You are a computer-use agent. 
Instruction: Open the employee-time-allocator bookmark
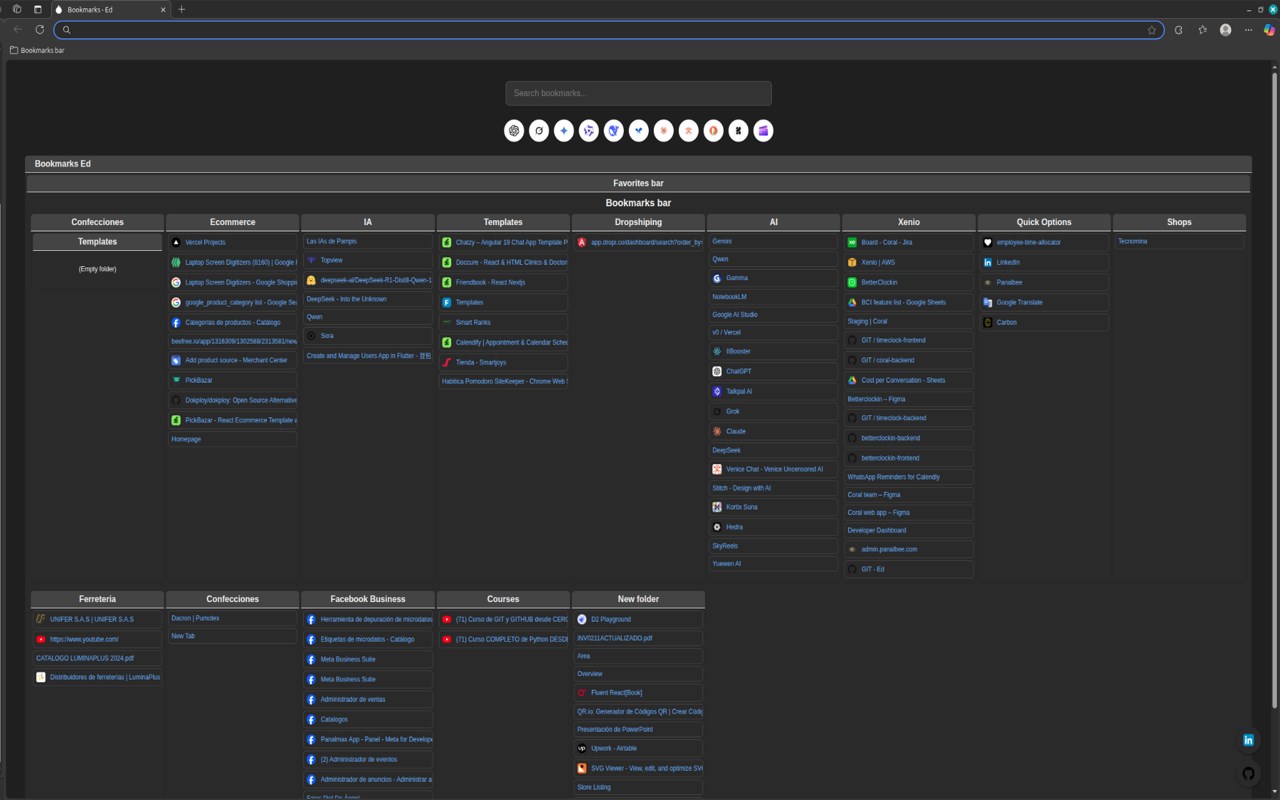coord(1044,242)
